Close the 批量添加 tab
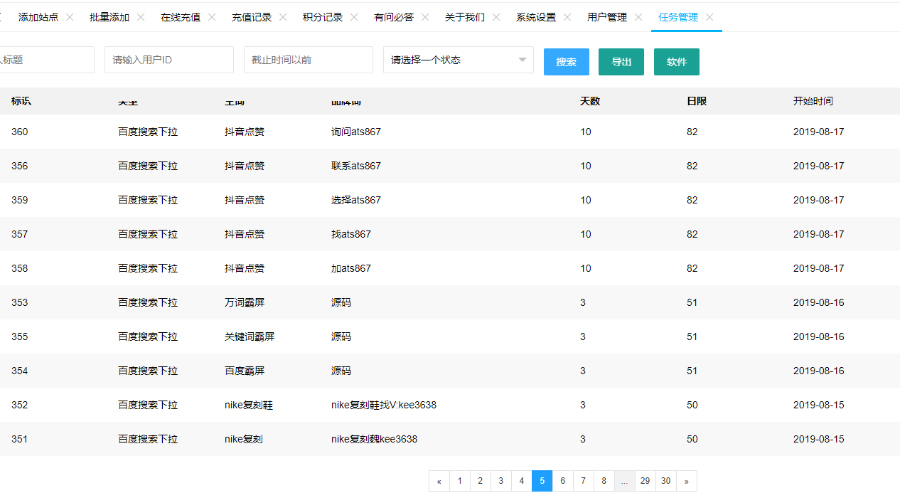The width and height of the screenshot is (900, 493). pos(141,17)
